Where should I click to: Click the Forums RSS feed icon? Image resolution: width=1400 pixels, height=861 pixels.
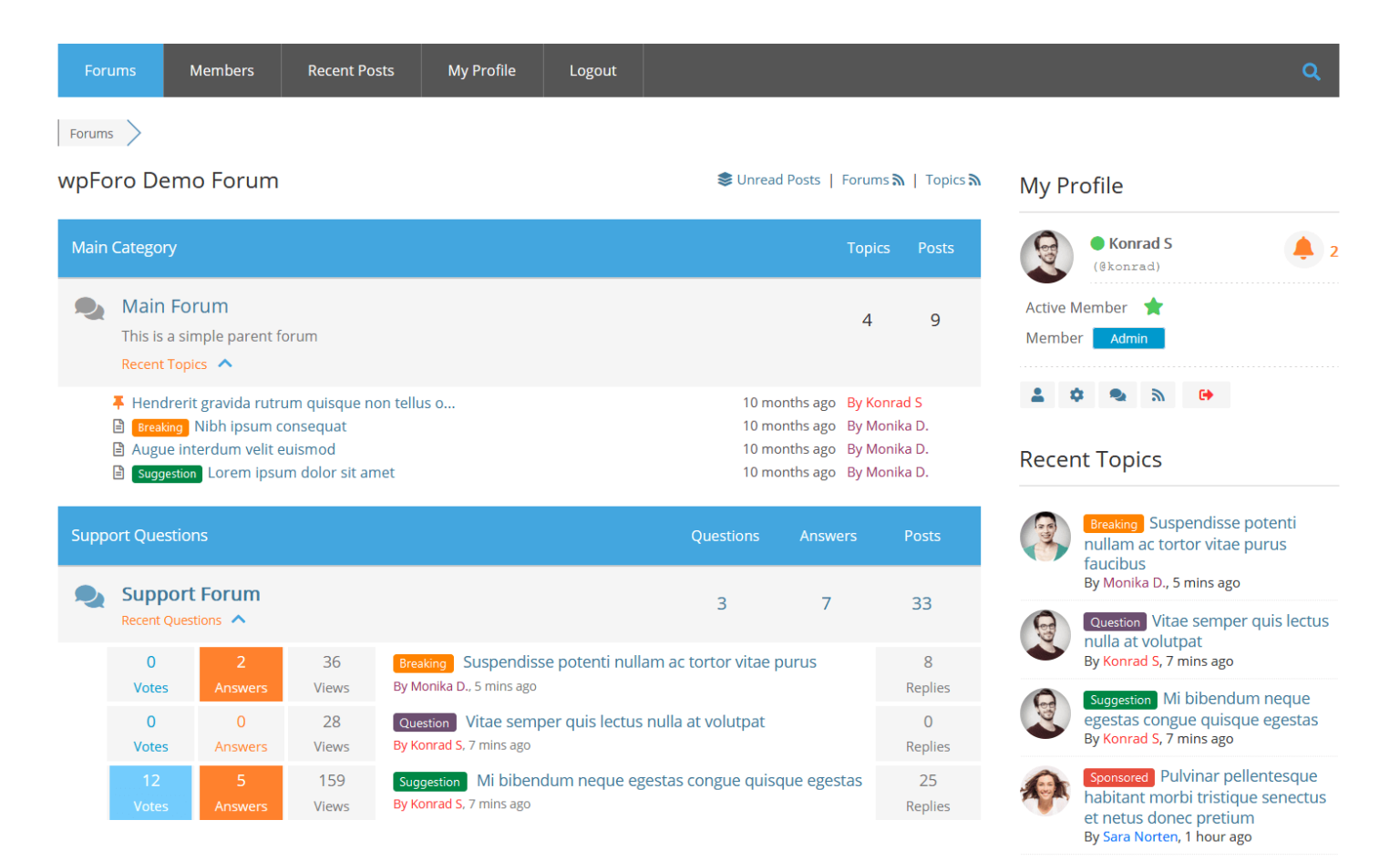point(898,179)
